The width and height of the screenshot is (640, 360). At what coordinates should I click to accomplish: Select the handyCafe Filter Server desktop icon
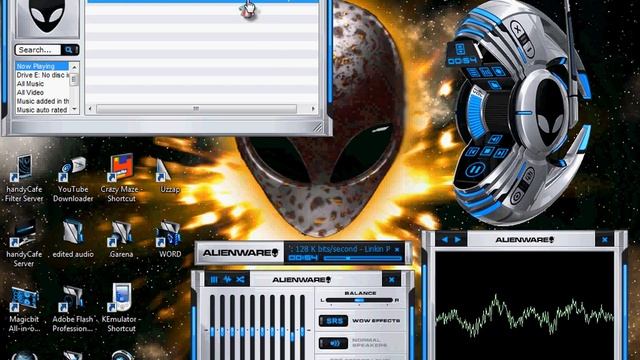point(24,179)
